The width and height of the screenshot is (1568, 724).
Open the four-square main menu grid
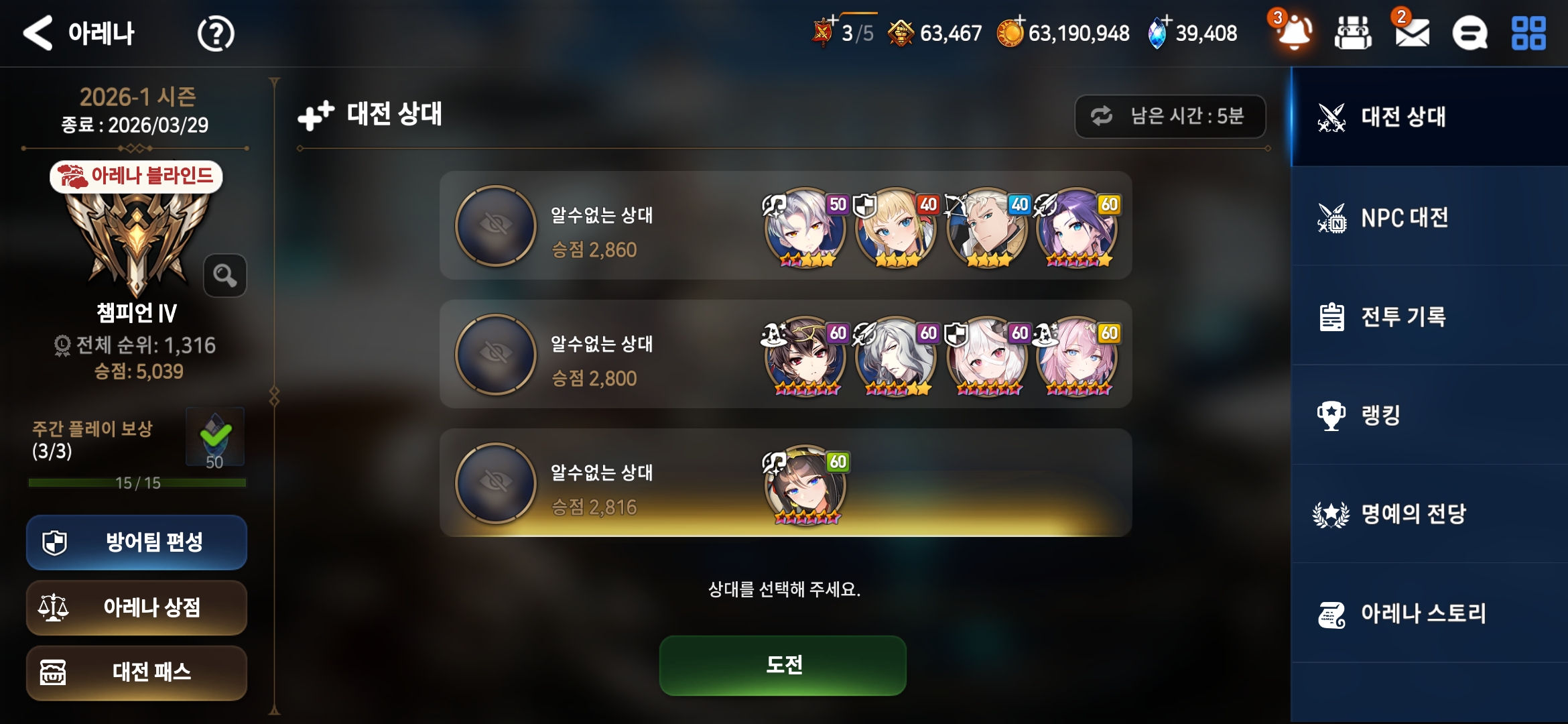[1528, 33]
